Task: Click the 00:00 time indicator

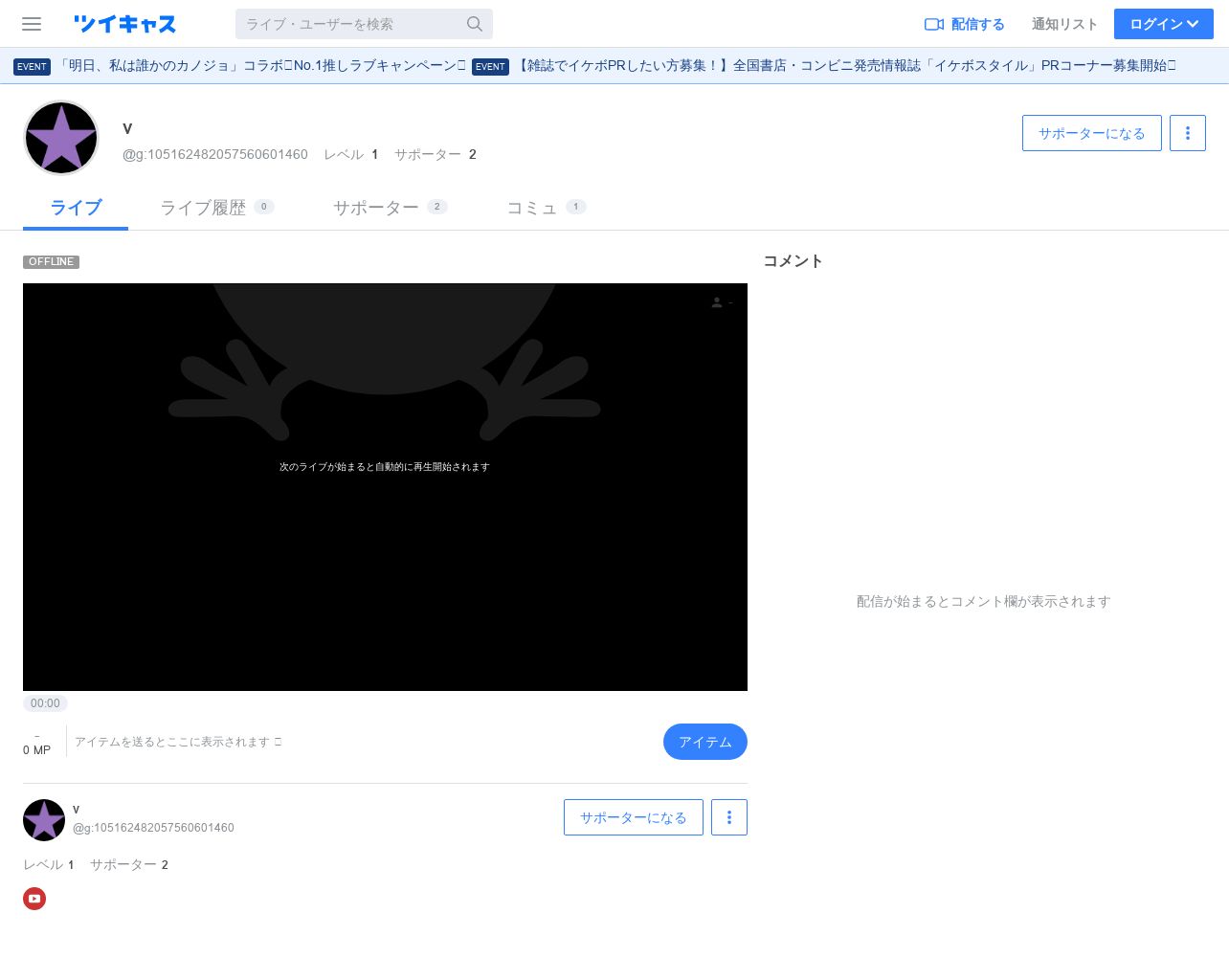Action: pyautogui.click(x=45, y=703)
